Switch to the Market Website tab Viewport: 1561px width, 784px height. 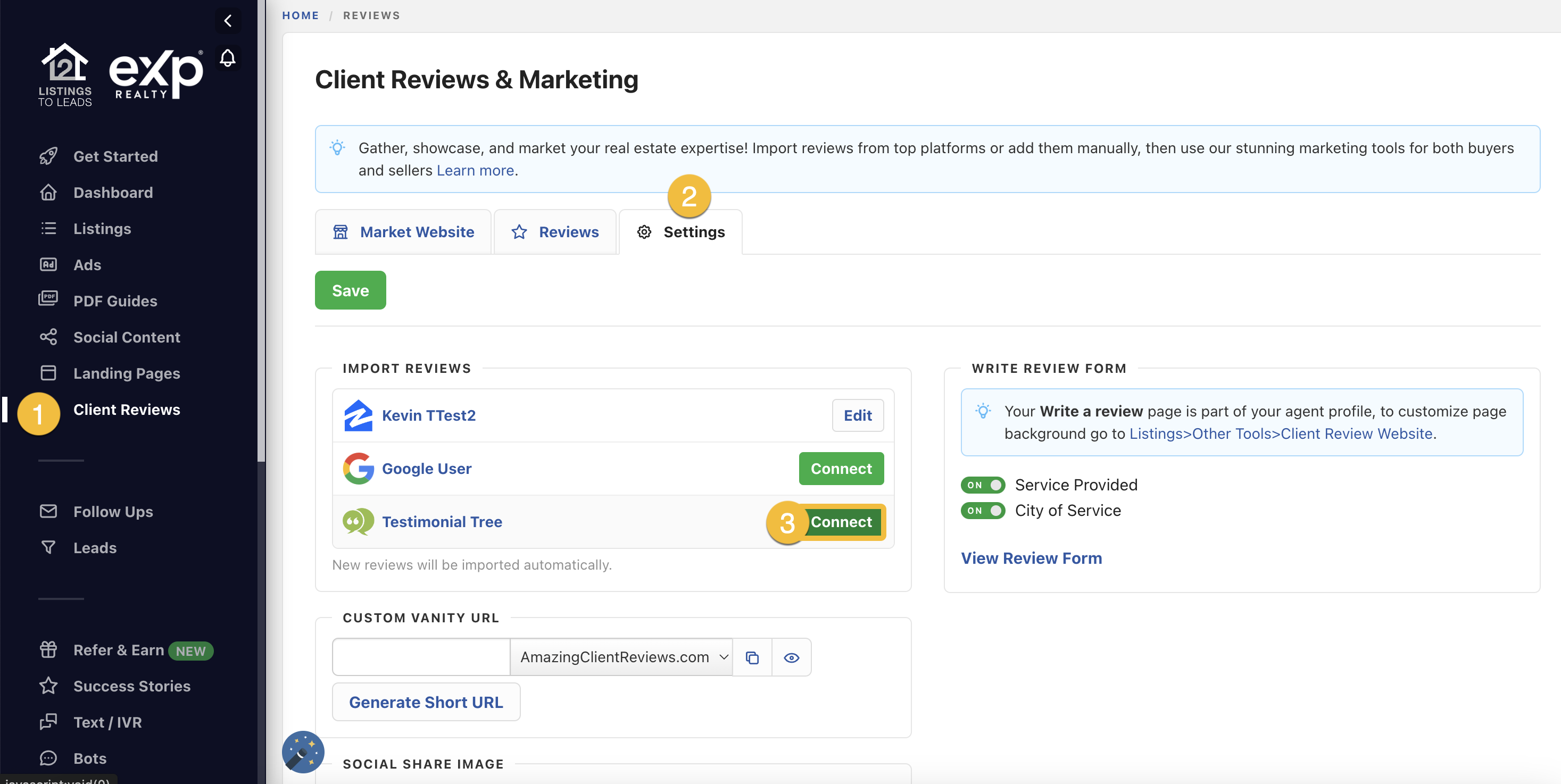(x=404, y=232)
